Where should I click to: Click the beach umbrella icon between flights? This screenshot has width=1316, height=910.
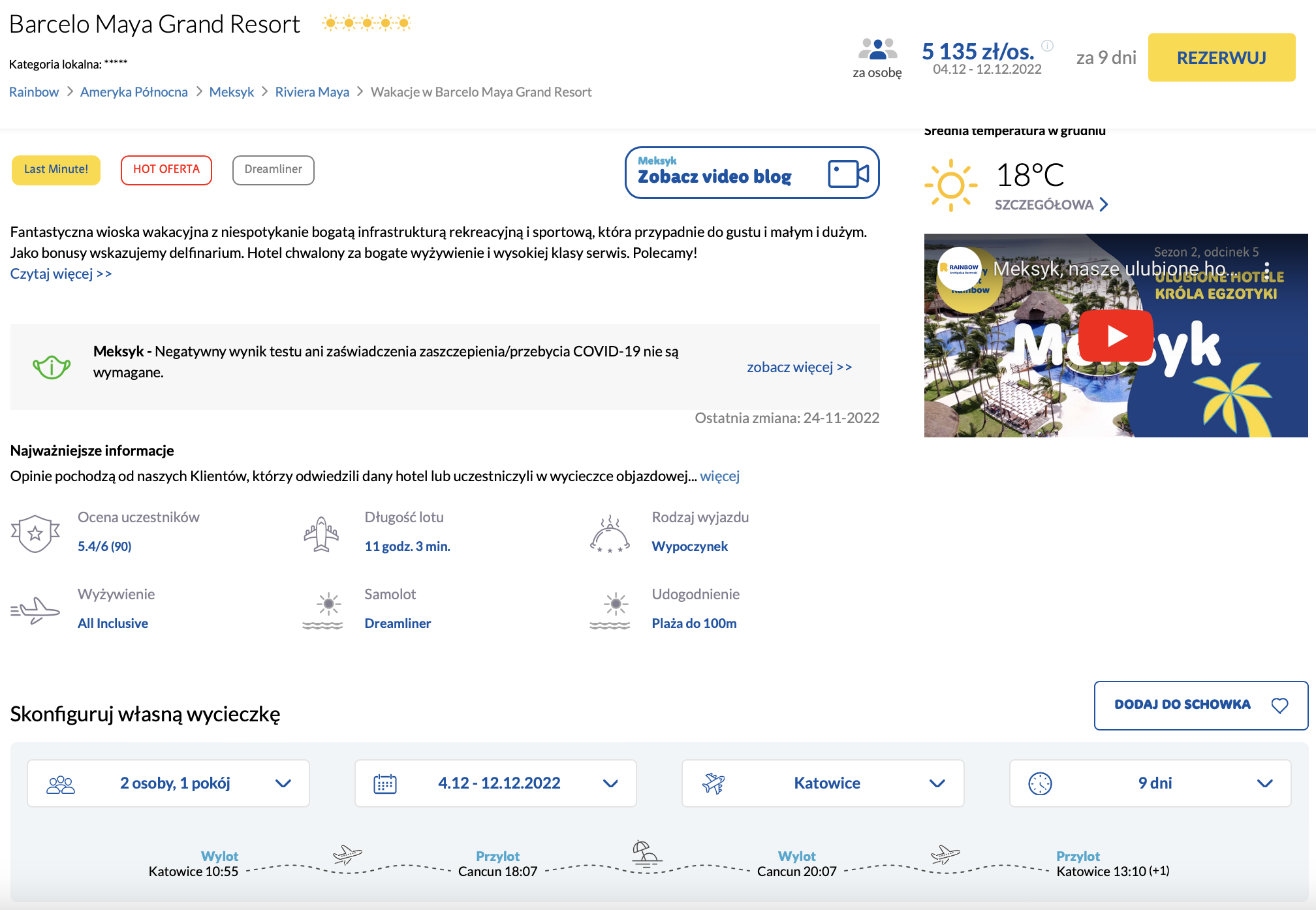(646, 853)
